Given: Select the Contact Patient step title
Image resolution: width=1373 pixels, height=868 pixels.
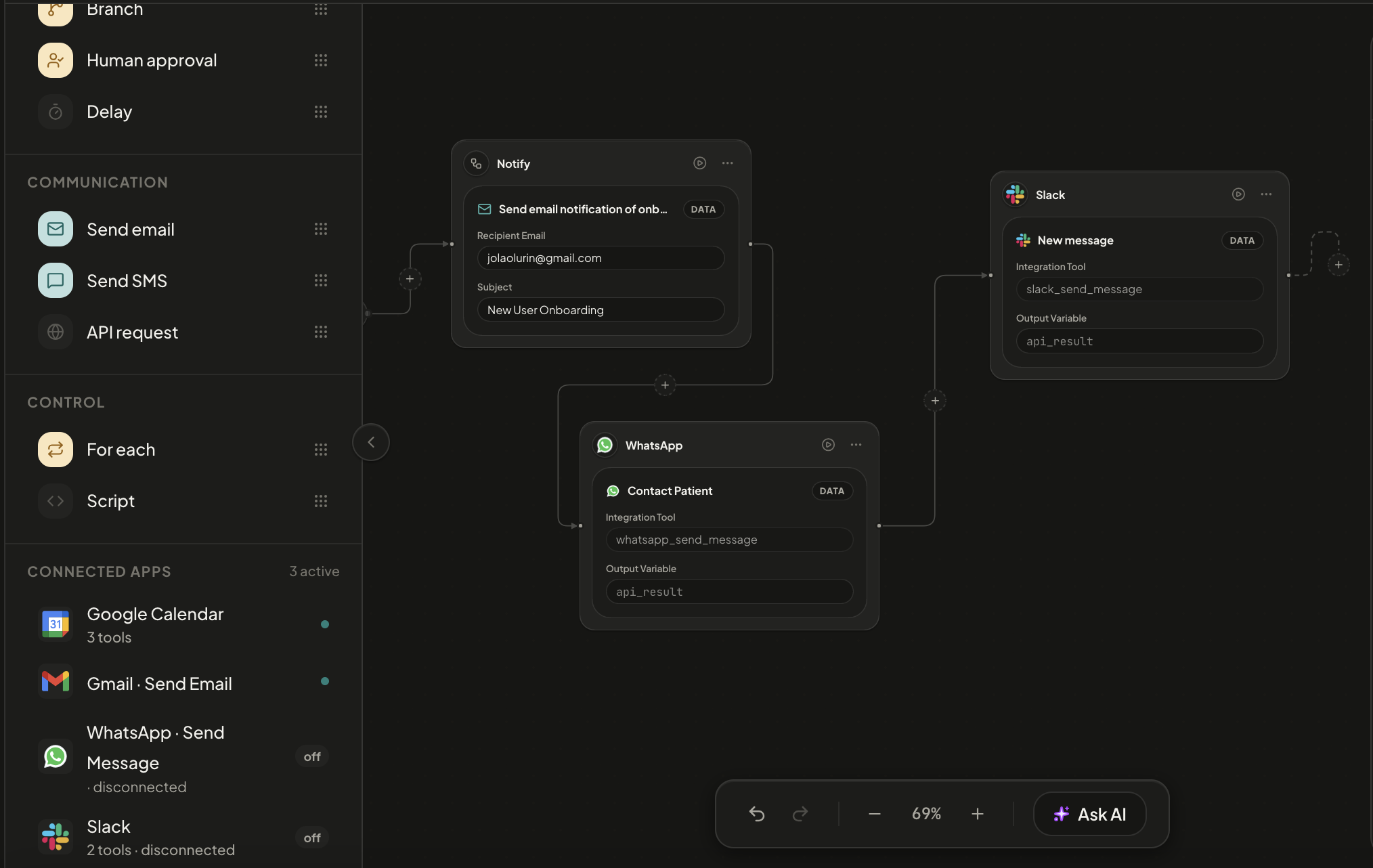Looking at the screenshot, I should point(670,491).
